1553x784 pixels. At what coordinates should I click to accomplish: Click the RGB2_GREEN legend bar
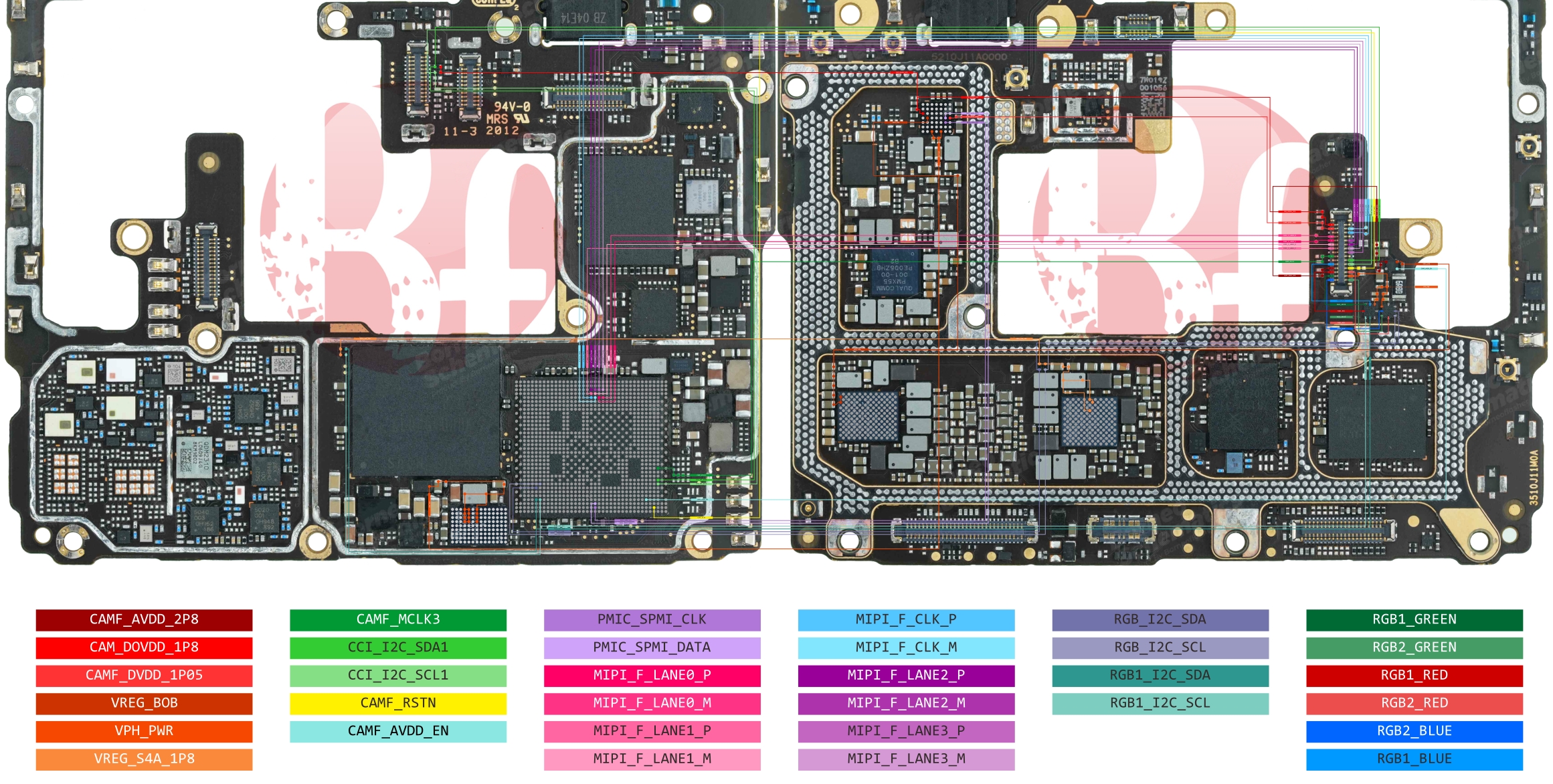coord(1414,648)
